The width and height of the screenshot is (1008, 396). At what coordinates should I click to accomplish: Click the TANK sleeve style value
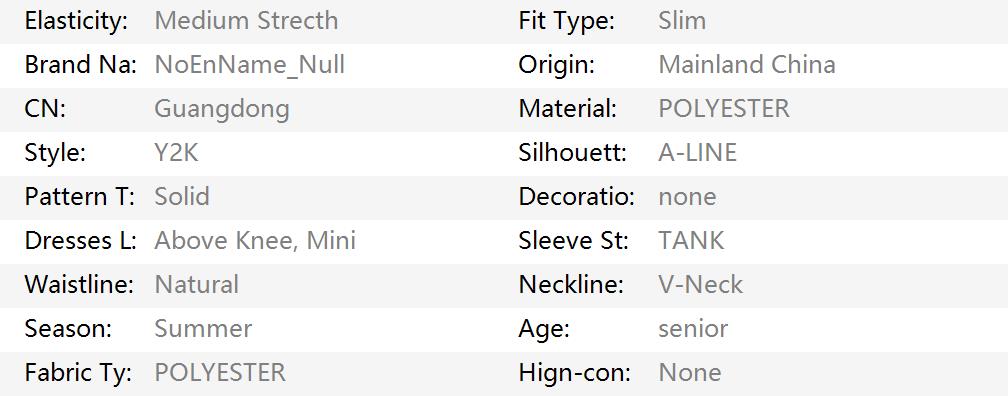(x=691, y=240)
